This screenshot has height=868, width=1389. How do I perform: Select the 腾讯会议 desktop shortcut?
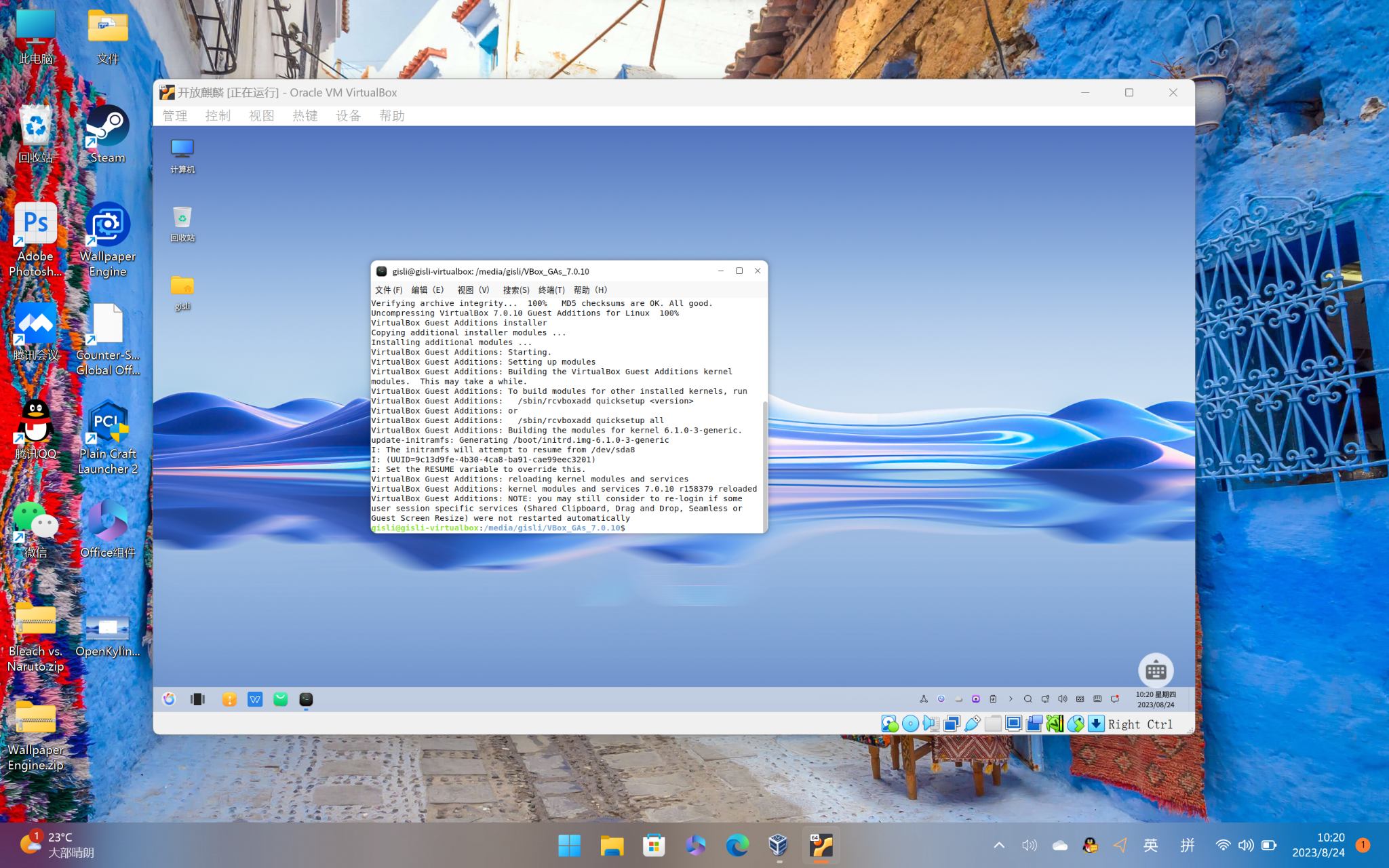coord(35,331)
